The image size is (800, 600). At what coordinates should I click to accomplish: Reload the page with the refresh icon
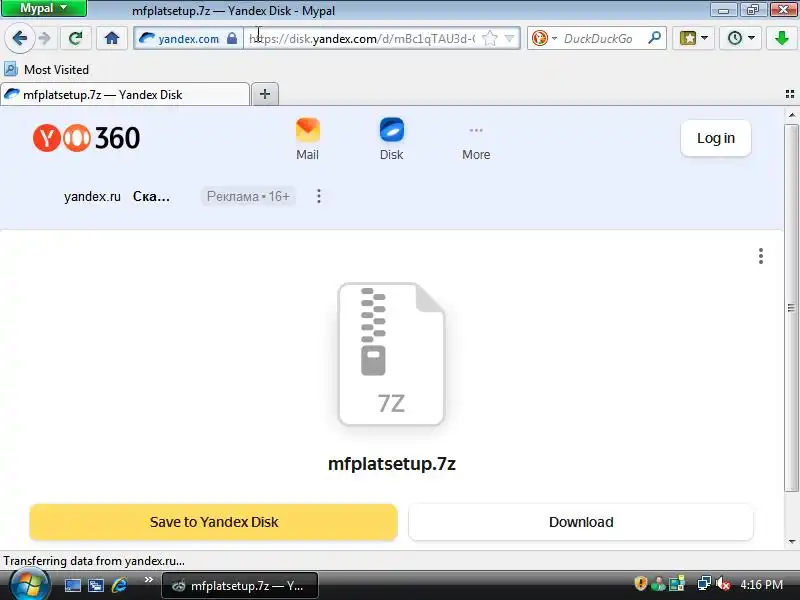(x=76, y=38)
